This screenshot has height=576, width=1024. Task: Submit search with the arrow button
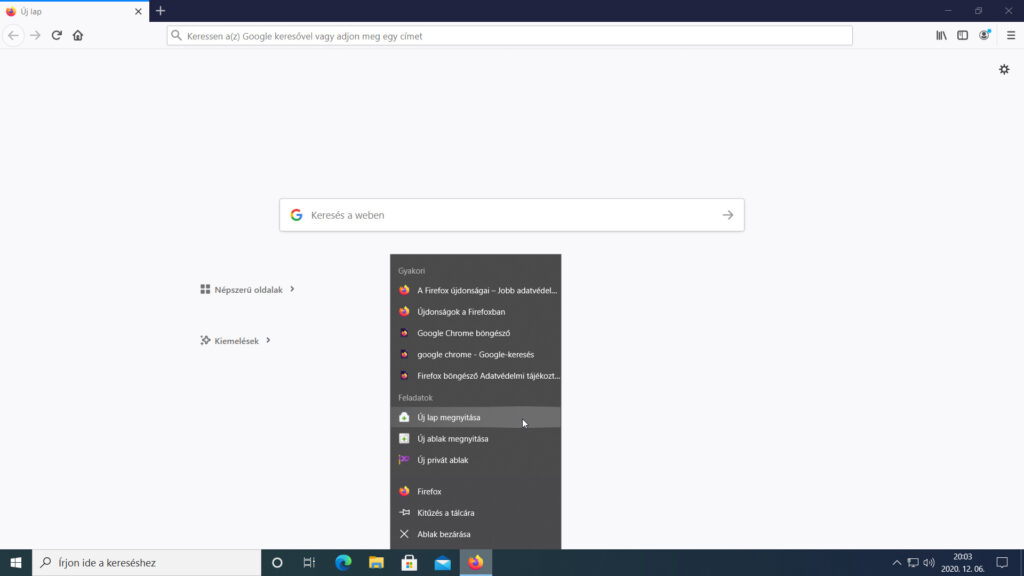[x=728, y=215]
